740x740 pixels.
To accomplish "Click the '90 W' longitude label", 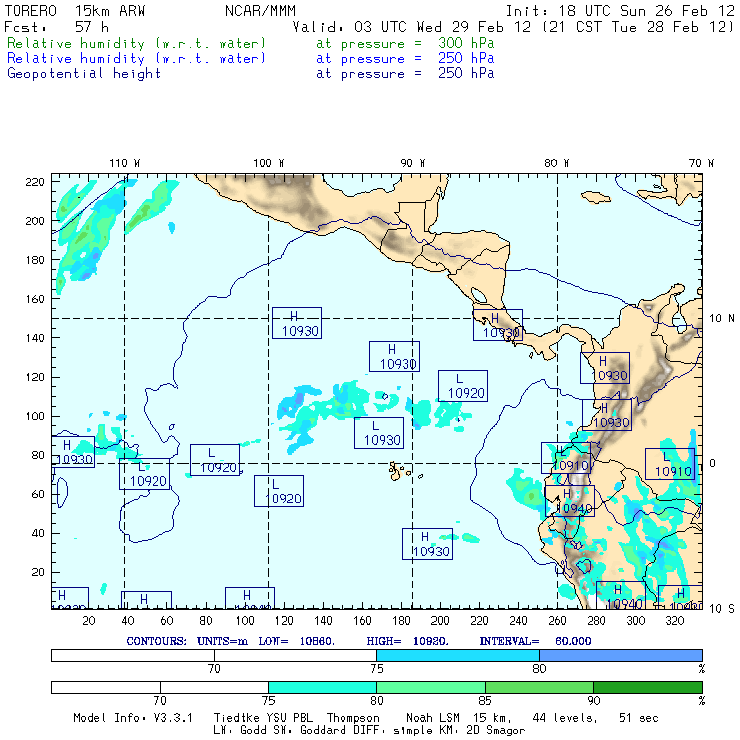I will (413, 163).
